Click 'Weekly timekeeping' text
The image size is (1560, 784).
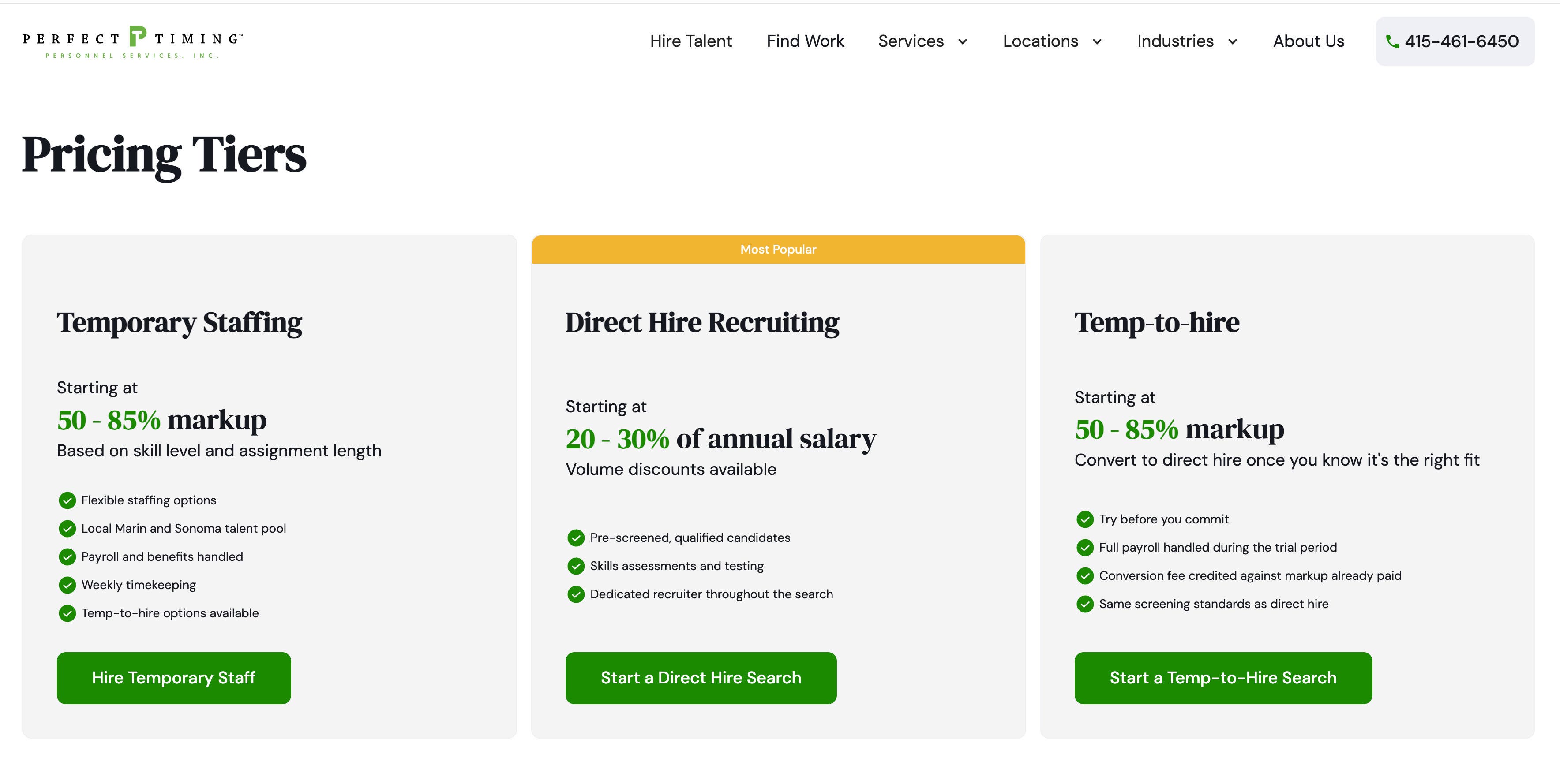pyautogui.click(x=139, y=585)
